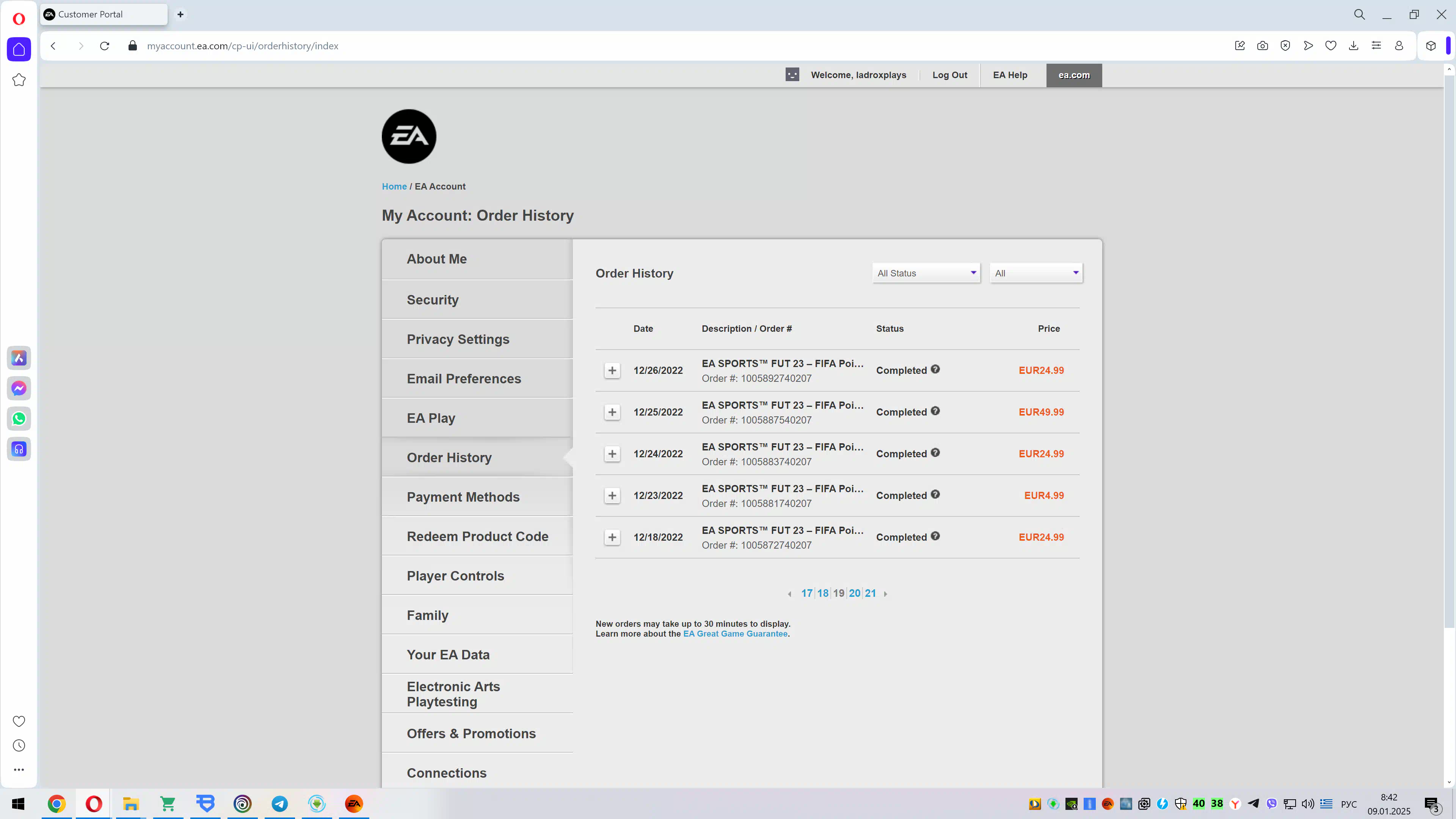Click the site security lock icon
The image size is (1456, 819).
coord(132,46)
